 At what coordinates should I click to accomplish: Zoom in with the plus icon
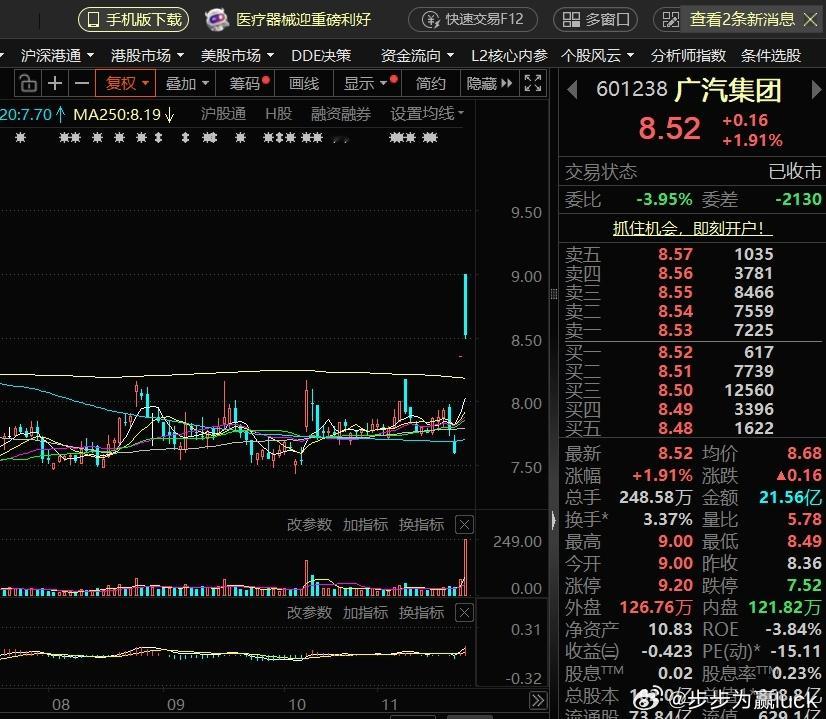pos(53,84)
